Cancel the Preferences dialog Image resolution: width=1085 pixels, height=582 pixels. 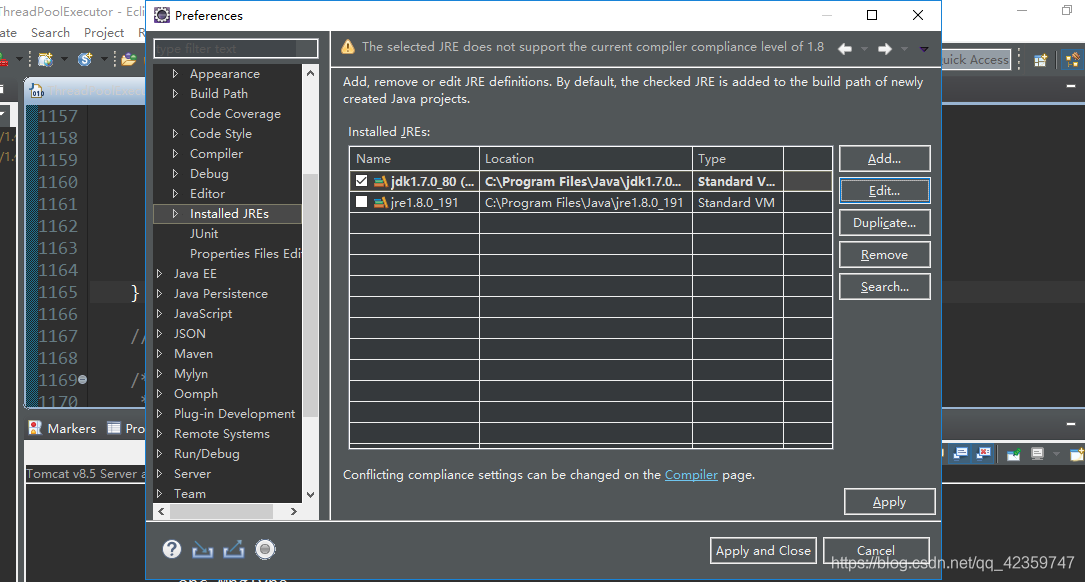(x=876, y=551)
